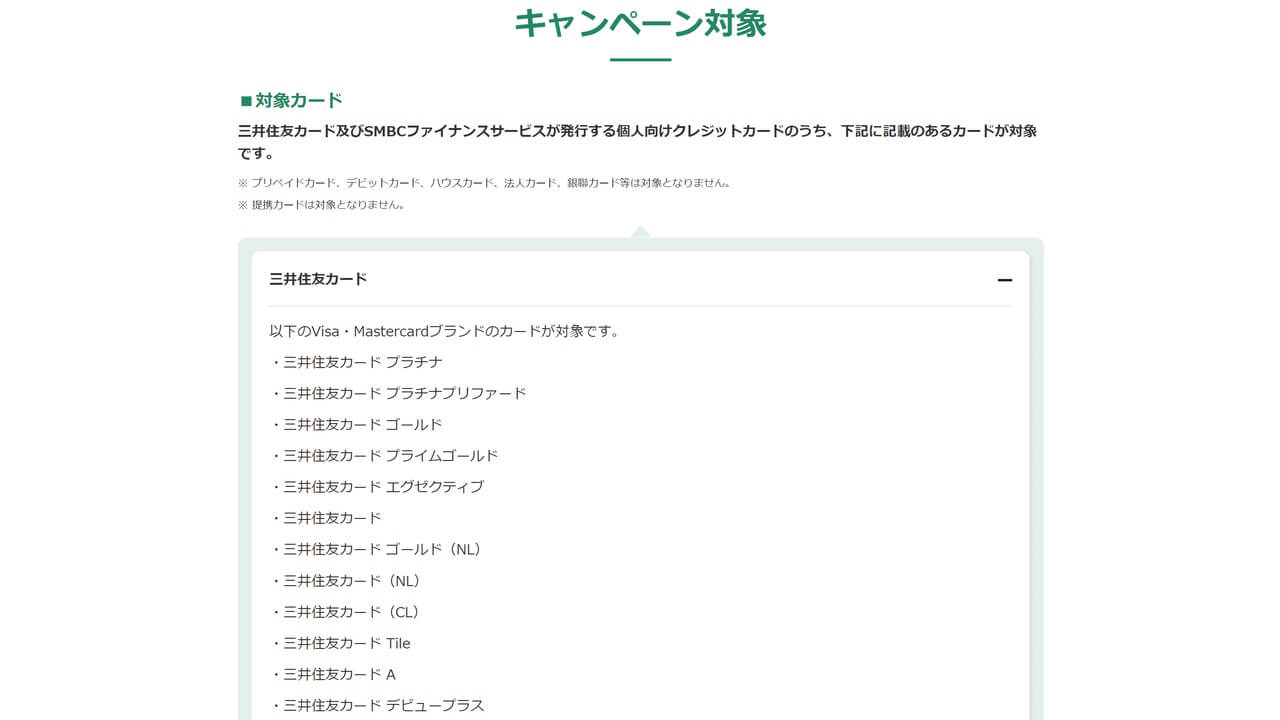
Task: Select the 三井住友カード Tile list entry
Action: point(341,643)
